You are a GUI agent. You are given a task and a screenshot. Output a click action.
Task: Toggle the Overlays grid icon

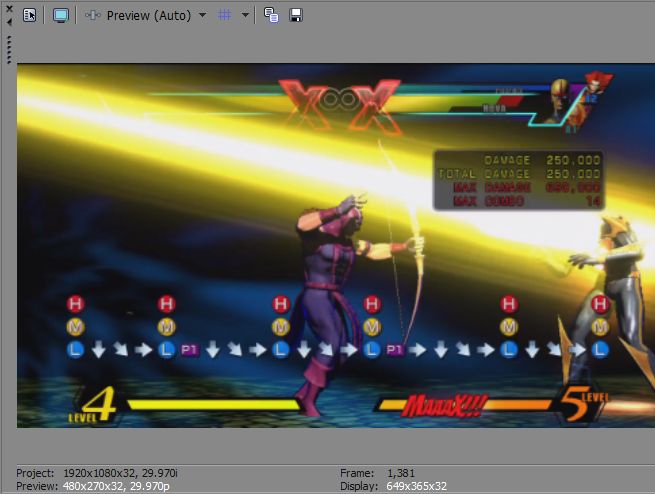pos(224,15)
